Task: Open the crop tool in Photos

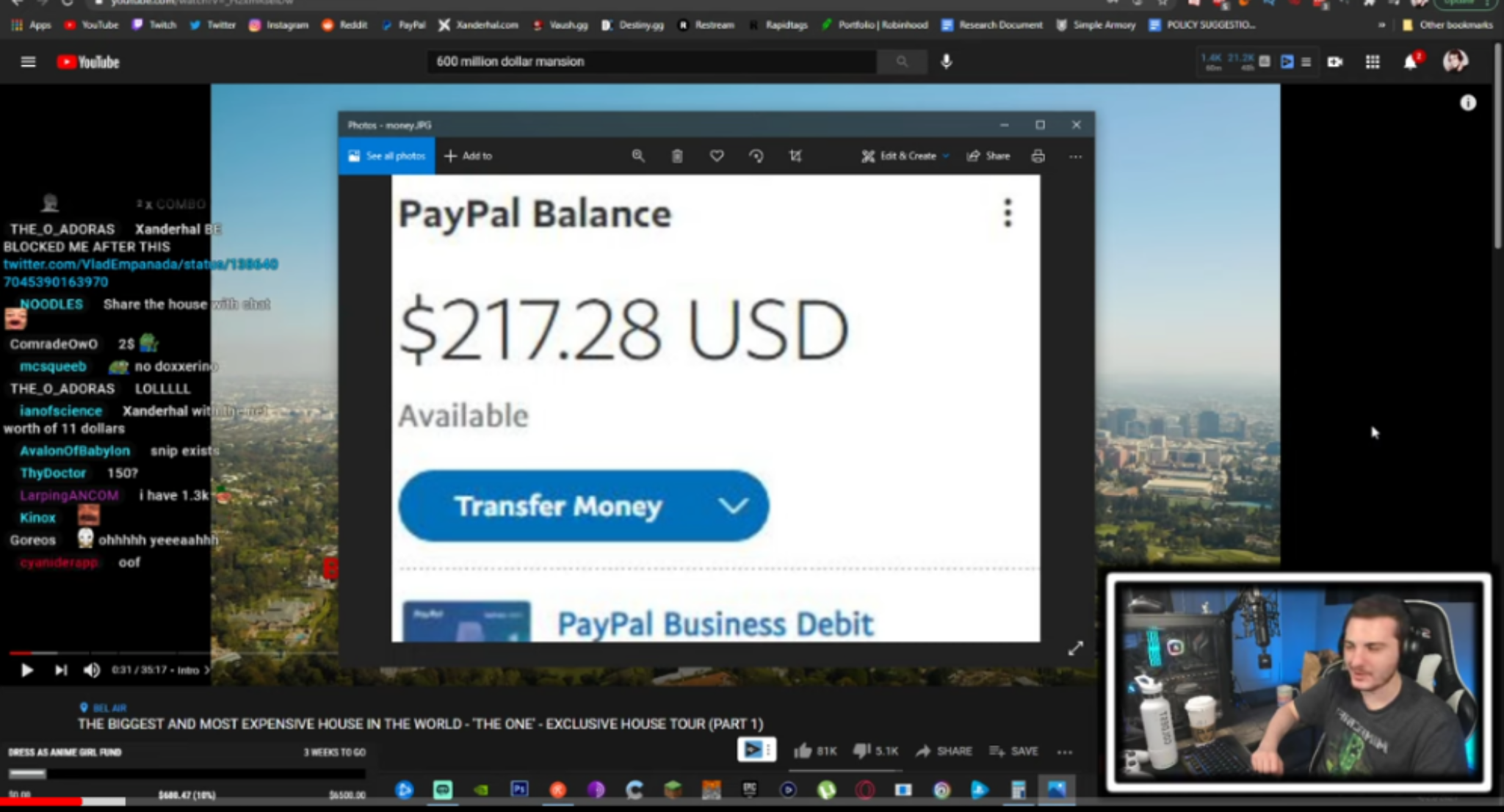Action: click(x=795, y=156)
